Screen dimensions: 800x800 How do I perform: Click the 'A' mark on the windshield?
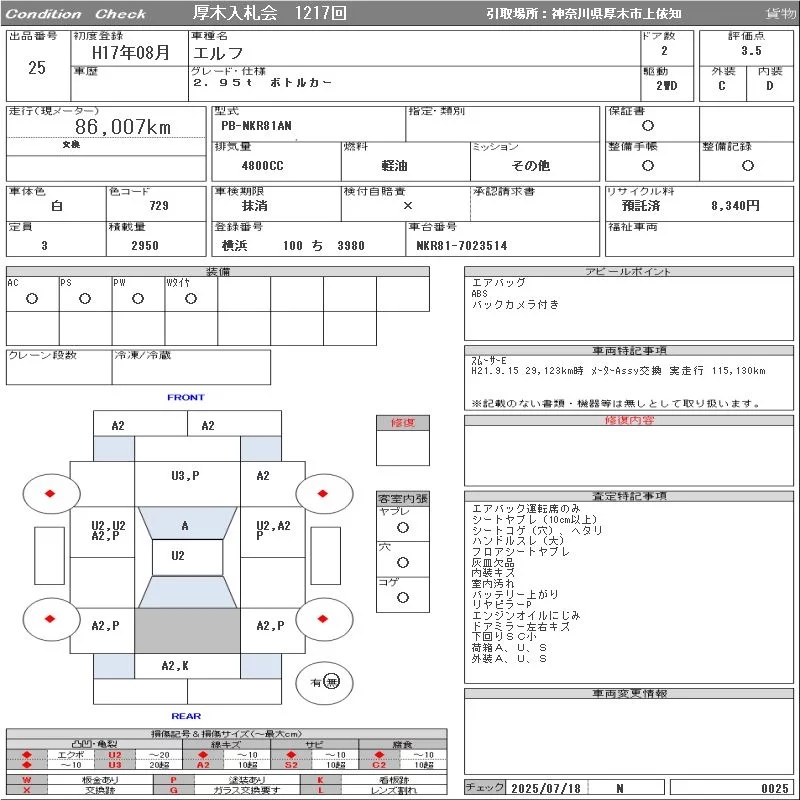185,526
